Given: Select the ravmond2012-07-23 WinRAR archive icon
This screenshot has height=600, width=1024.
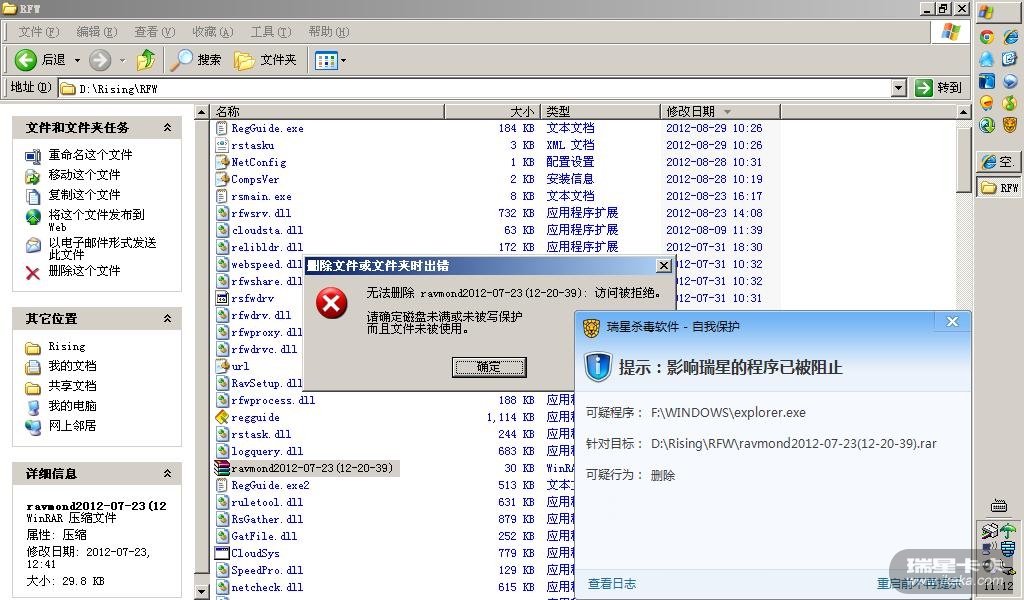Looking at the screenshot, I should (222, 468).
